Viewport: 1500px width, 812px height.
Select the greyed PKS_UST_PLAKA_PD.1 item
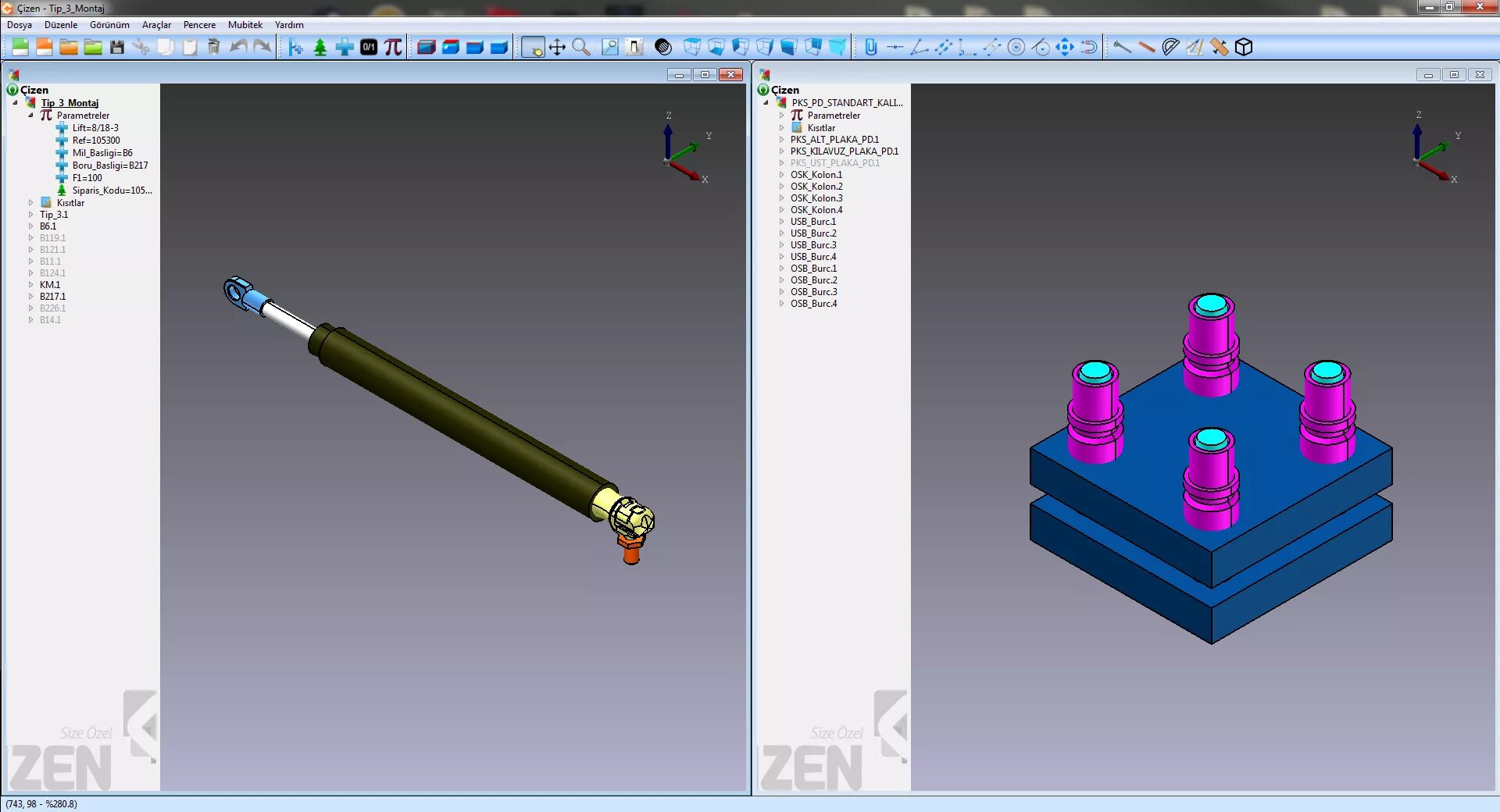(x=835, y=163)
